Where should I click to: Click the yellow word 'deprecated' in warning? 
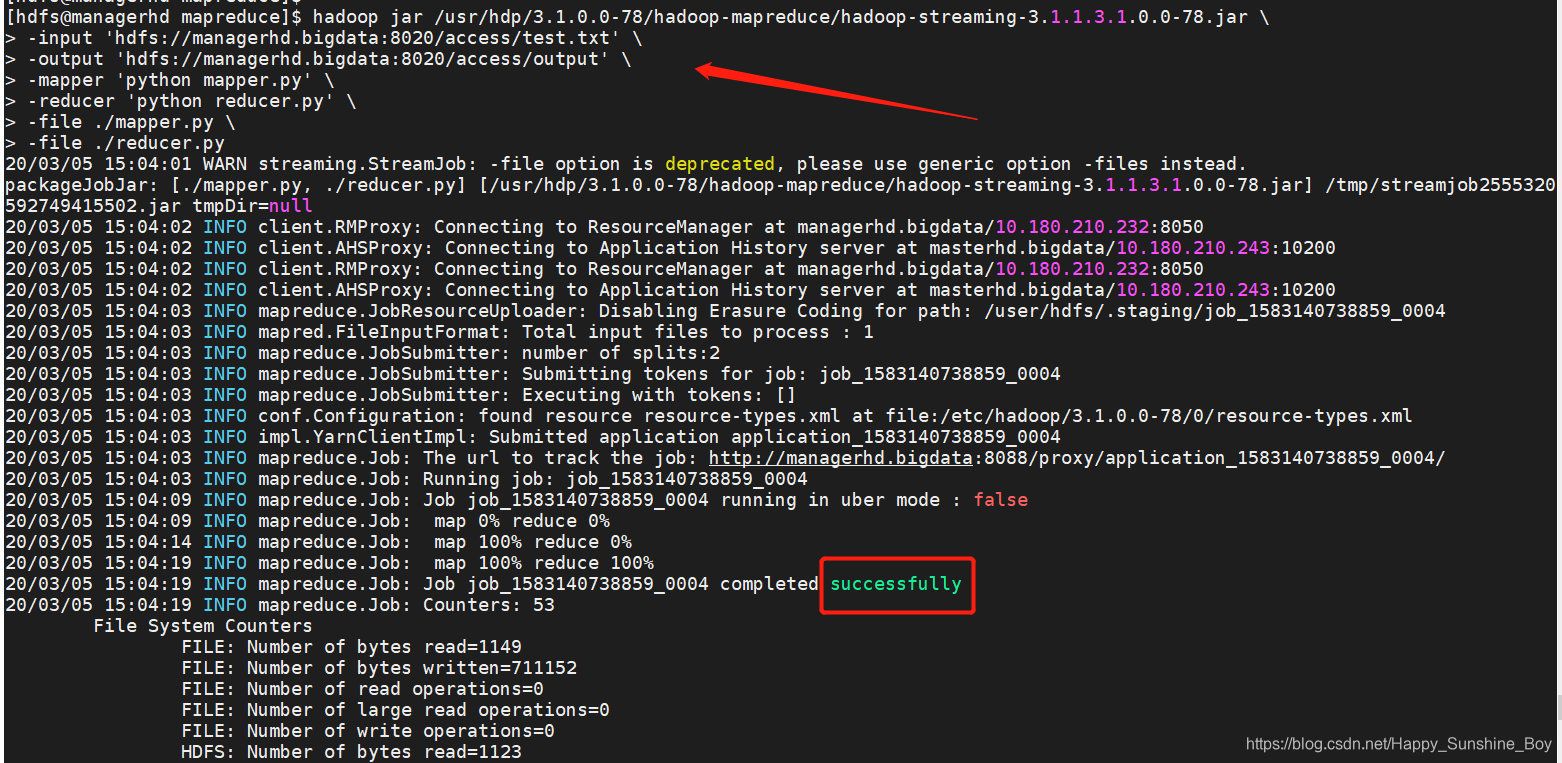(x=720, y=164)
